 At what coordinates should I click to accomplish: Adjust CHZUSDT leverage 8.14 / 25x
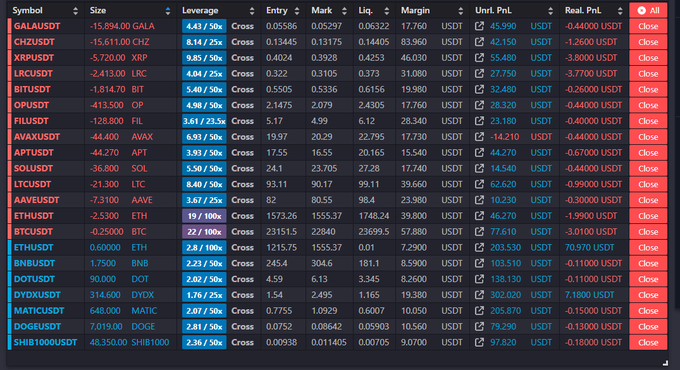click(x=204, y=42)
